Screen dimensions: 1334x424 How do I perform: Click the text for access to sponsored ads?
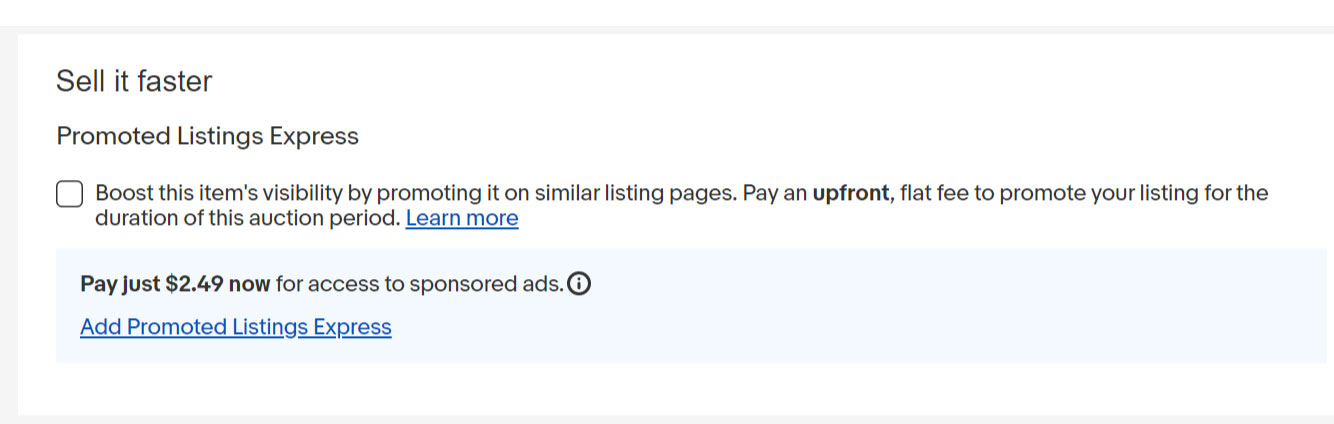click(x=419, y=284)
